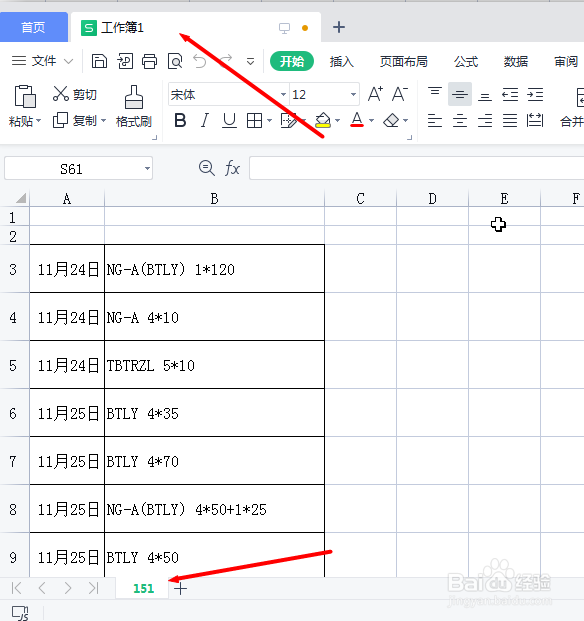Viewport: 584px width, 621px height.
Task: Jump to last sheet navigation arrow
Action: point(94,588)
